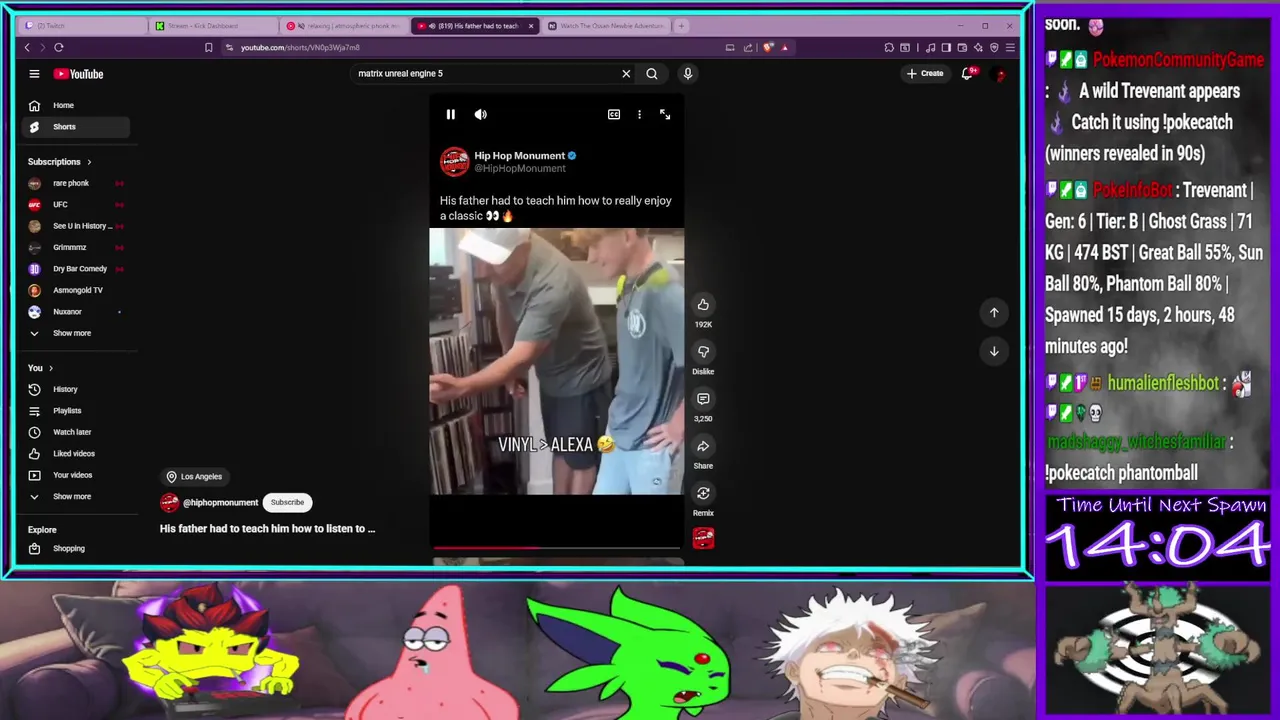1280x720 pixels.
Task: Like the Short with thumbs up
Action: pyautogui.click(x=703, y=305)
